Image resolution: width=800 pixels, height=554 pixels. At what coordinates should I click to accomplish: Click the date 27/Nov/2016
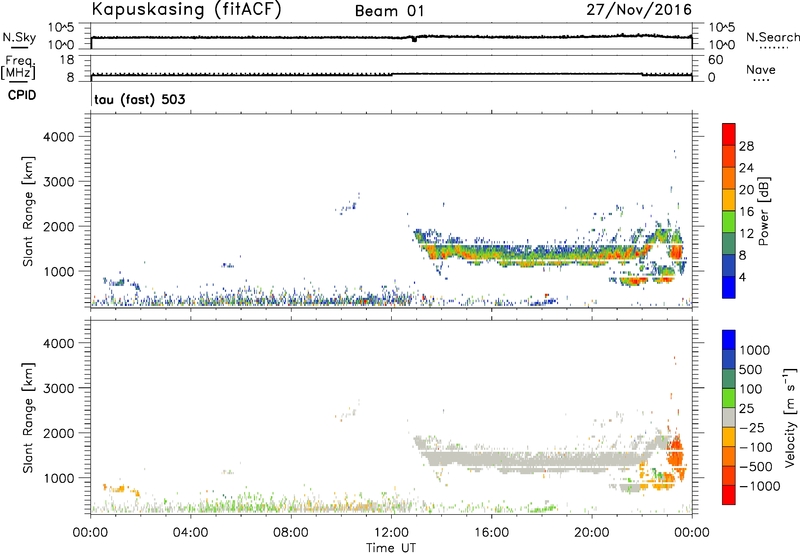click(639, 10)
